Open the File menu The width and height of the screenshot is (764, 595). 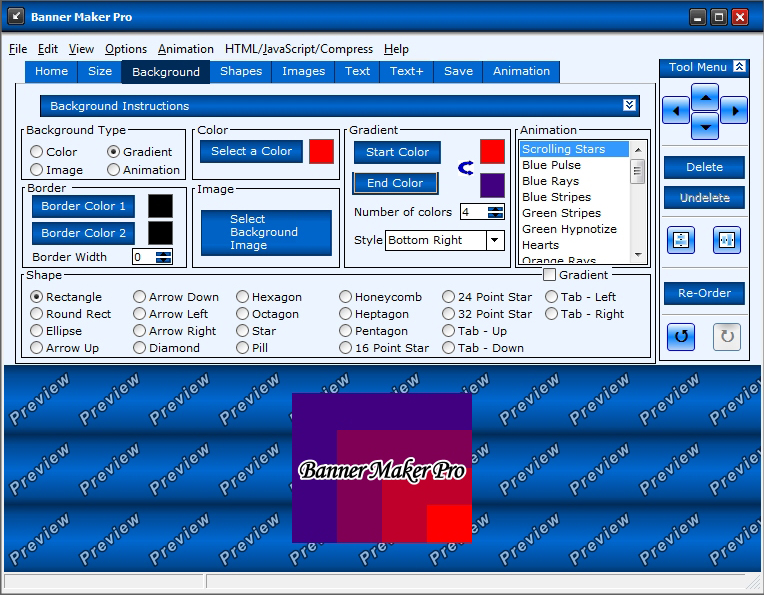pos(18,49)
